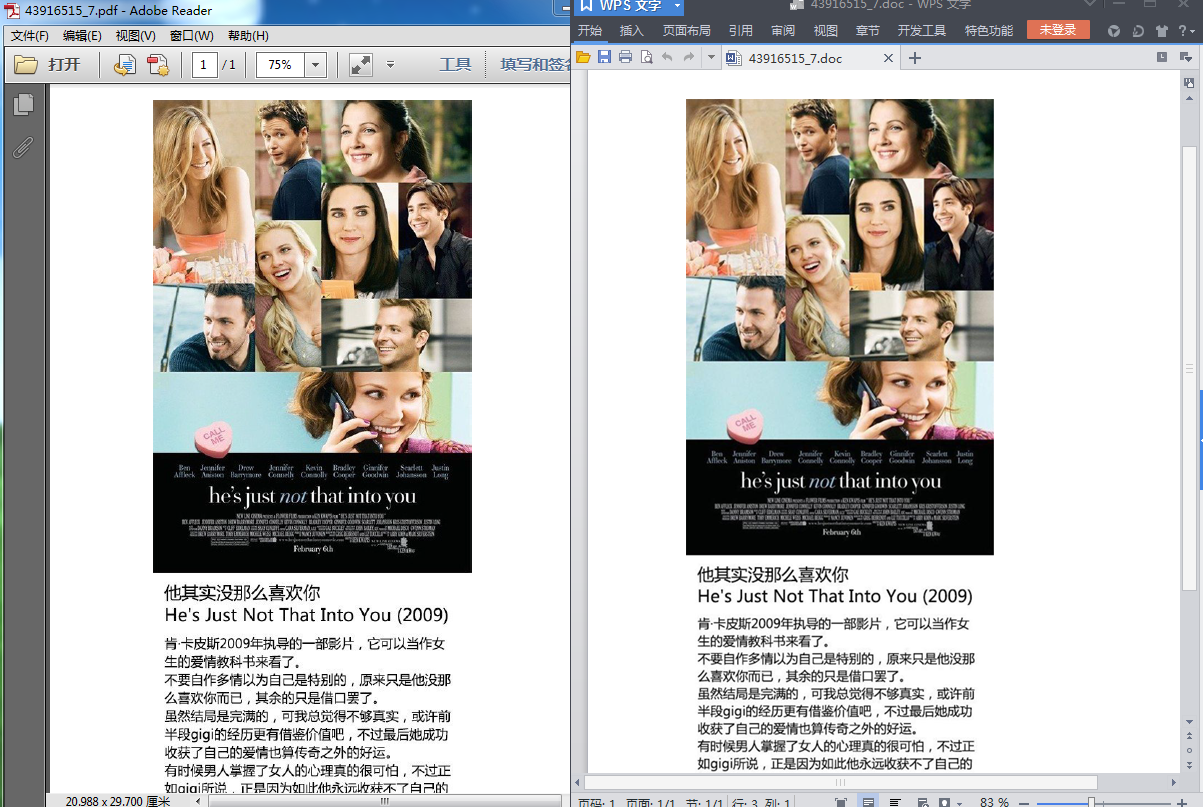
Task: Click the WPS feedback chat icon
Action: [x=1138, y=31]
